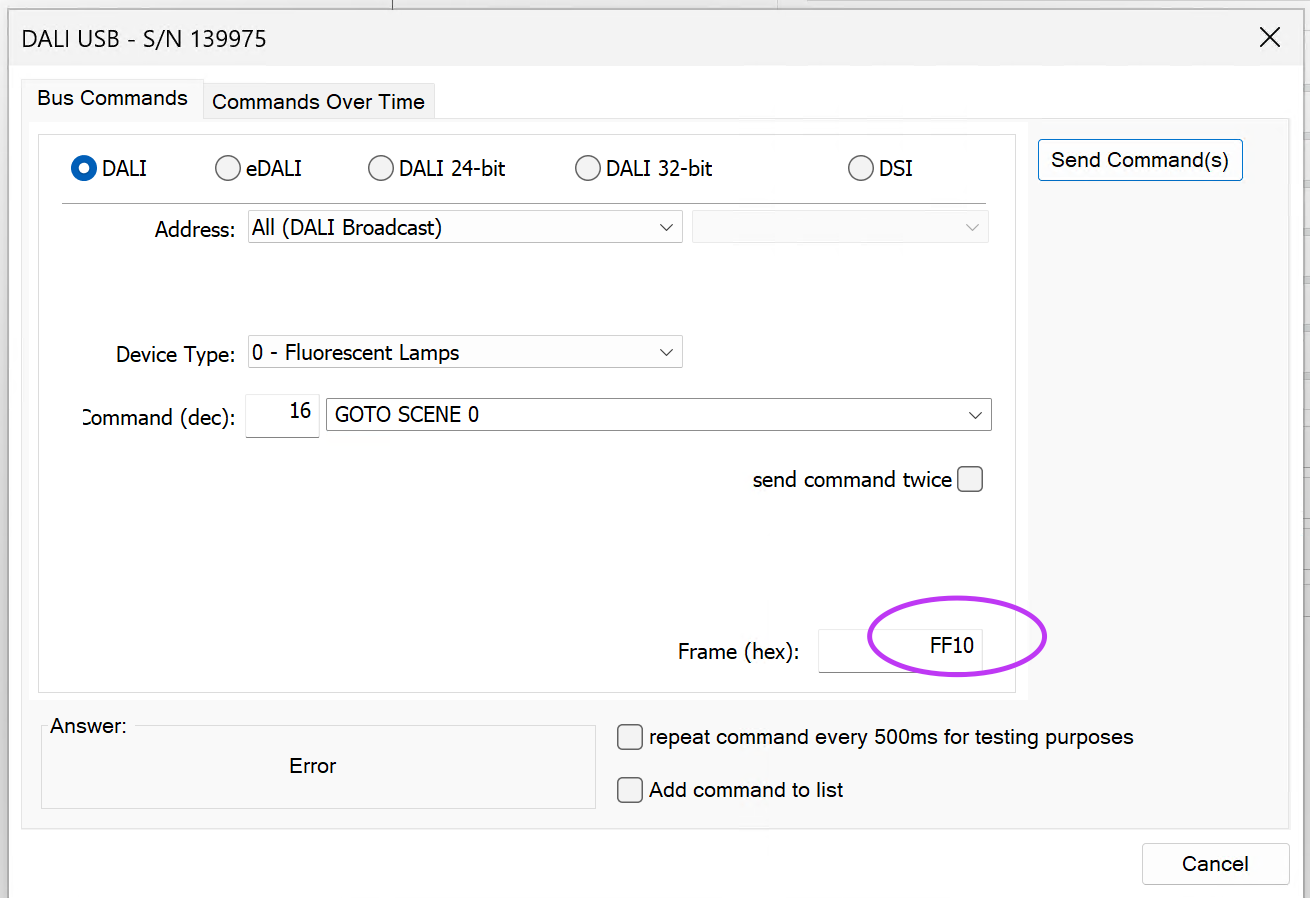1310x898 pixels.
Task: Enable the send command twice checkbox
Action: 969,480
